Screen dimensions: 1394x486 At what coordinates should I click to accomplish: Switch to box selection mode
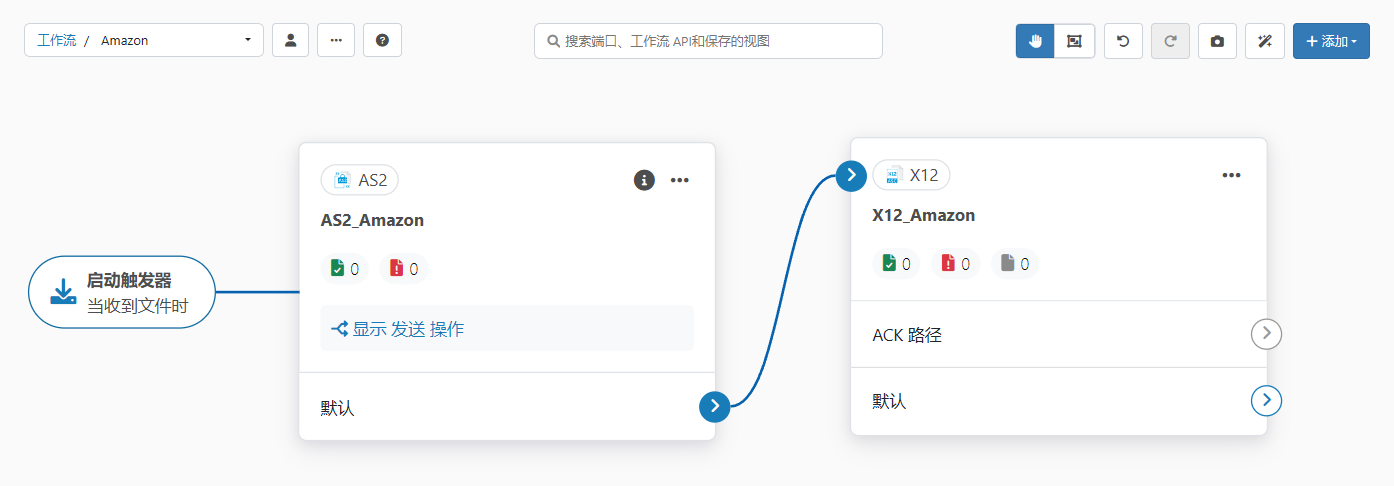1074,41
